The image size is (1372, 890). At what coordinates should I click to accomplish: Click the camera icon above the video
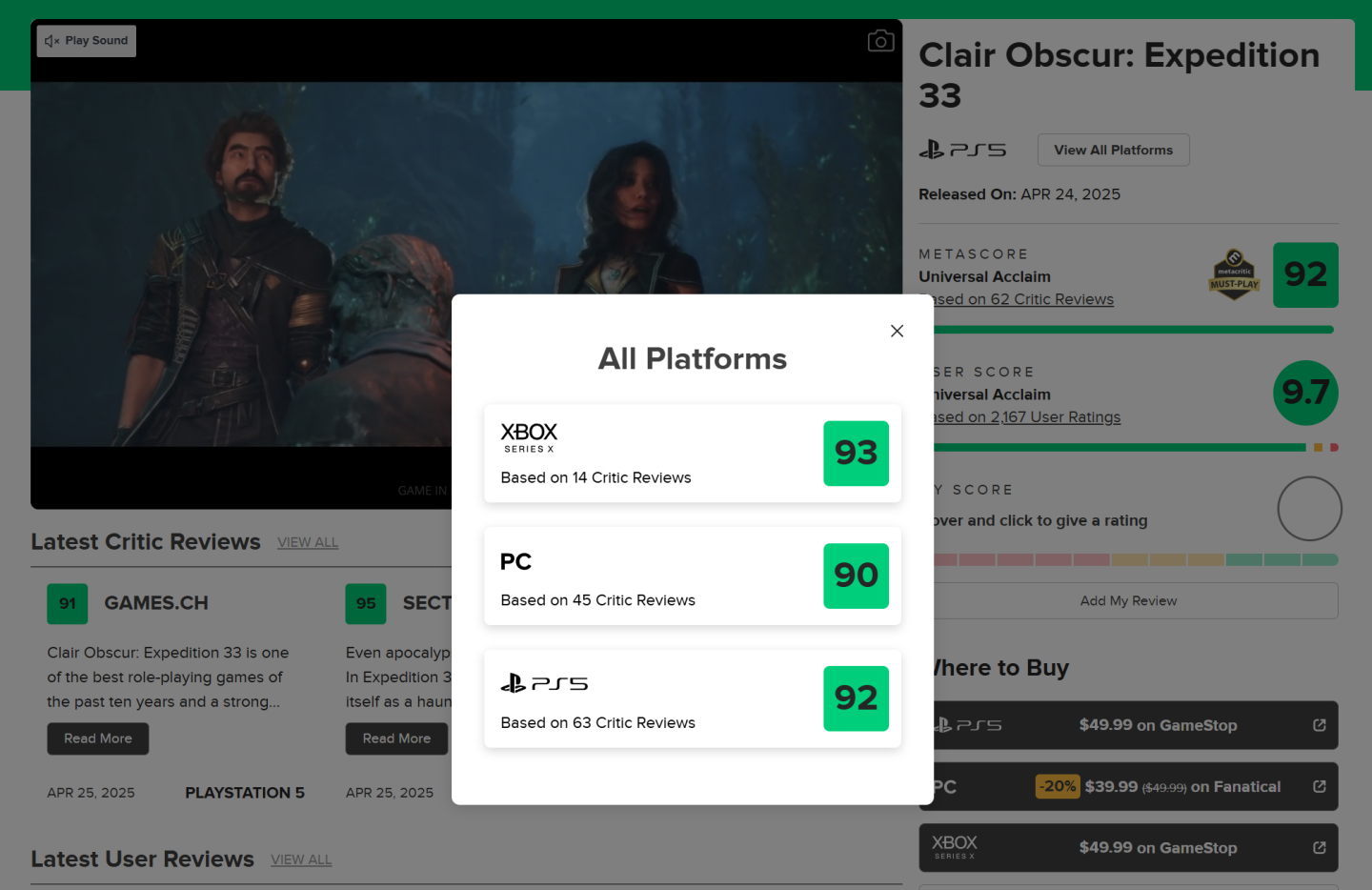[x=880, y=41]
